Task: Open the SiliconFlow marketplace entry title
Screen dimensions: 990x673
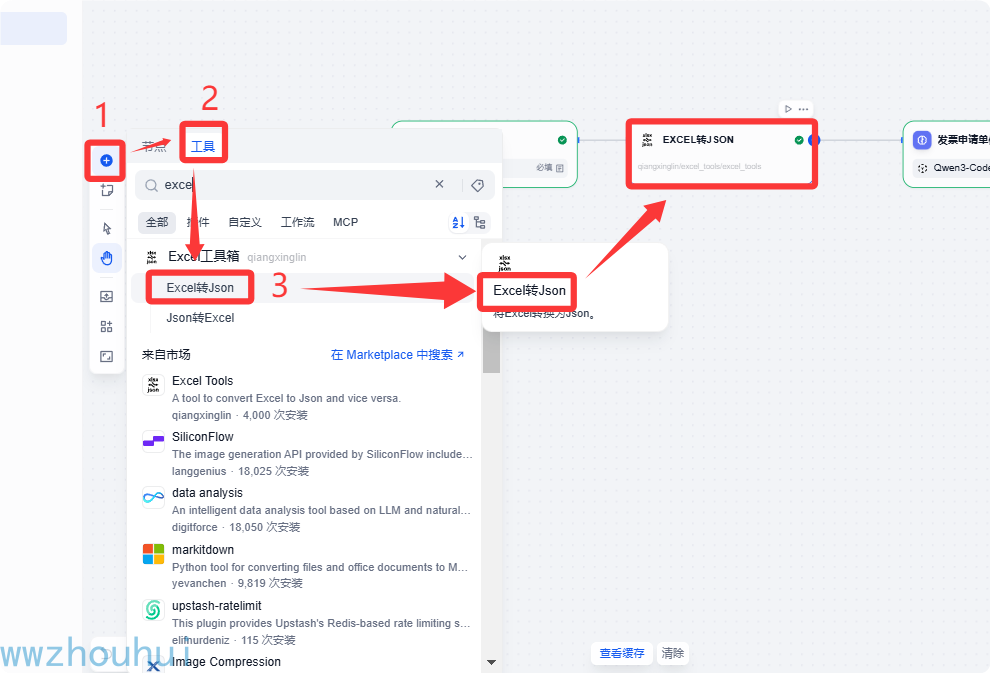Action: (203, 437)
